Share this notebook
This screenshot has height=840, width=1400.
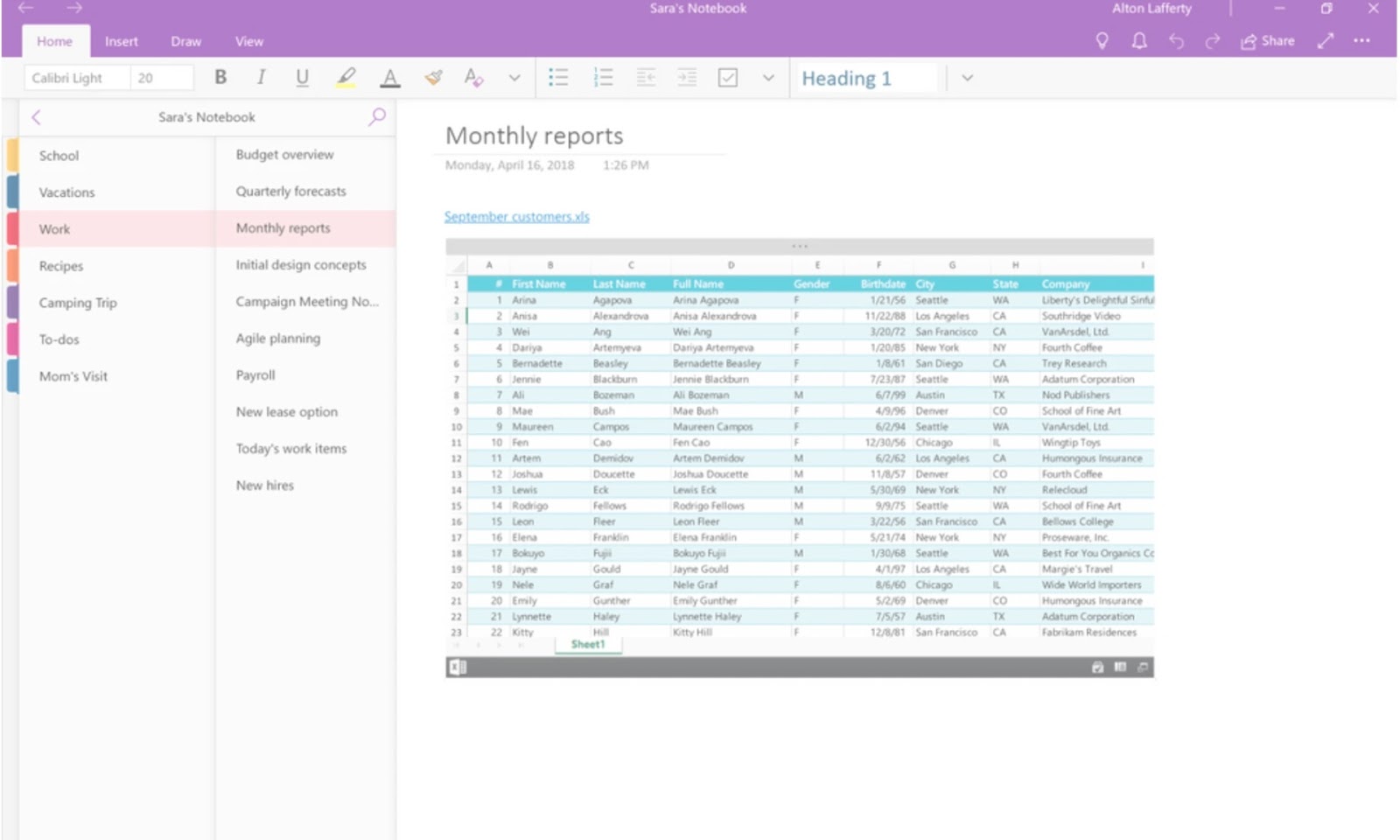point(1268,40)
